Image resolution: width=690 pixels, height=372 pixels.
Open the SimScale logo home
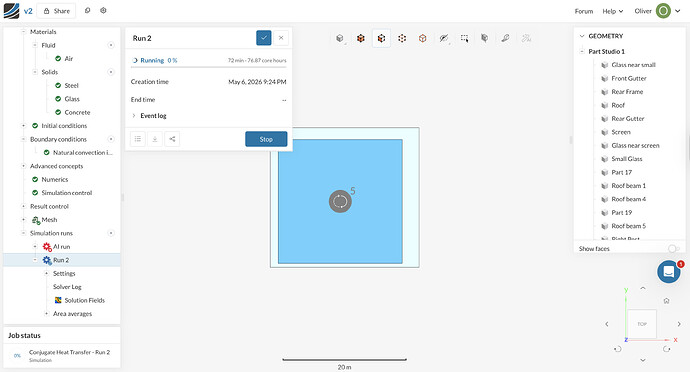pyautogui.click(x=11, y=11)
